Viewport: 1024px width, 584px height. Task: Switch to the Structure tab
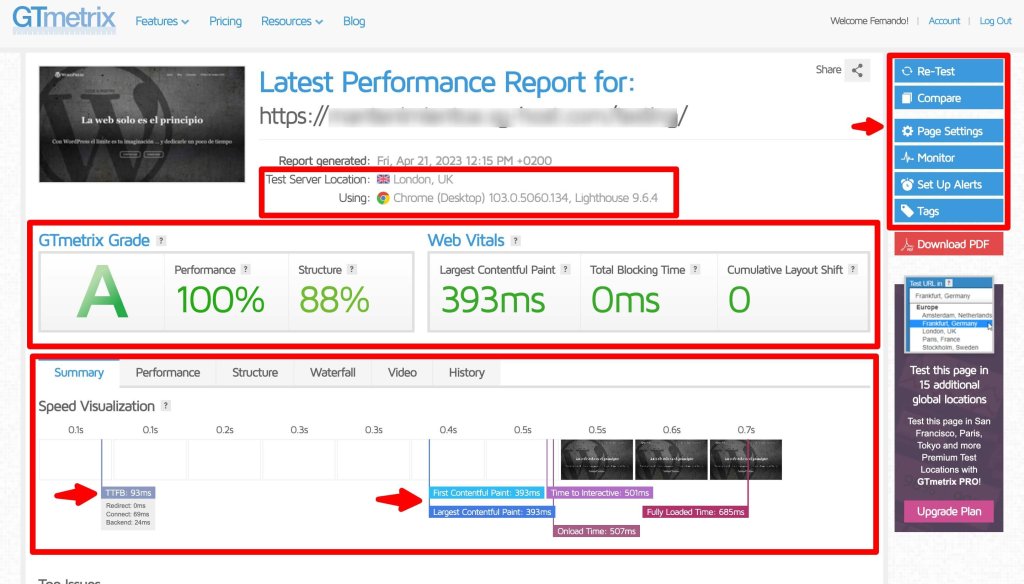(255, 372)
